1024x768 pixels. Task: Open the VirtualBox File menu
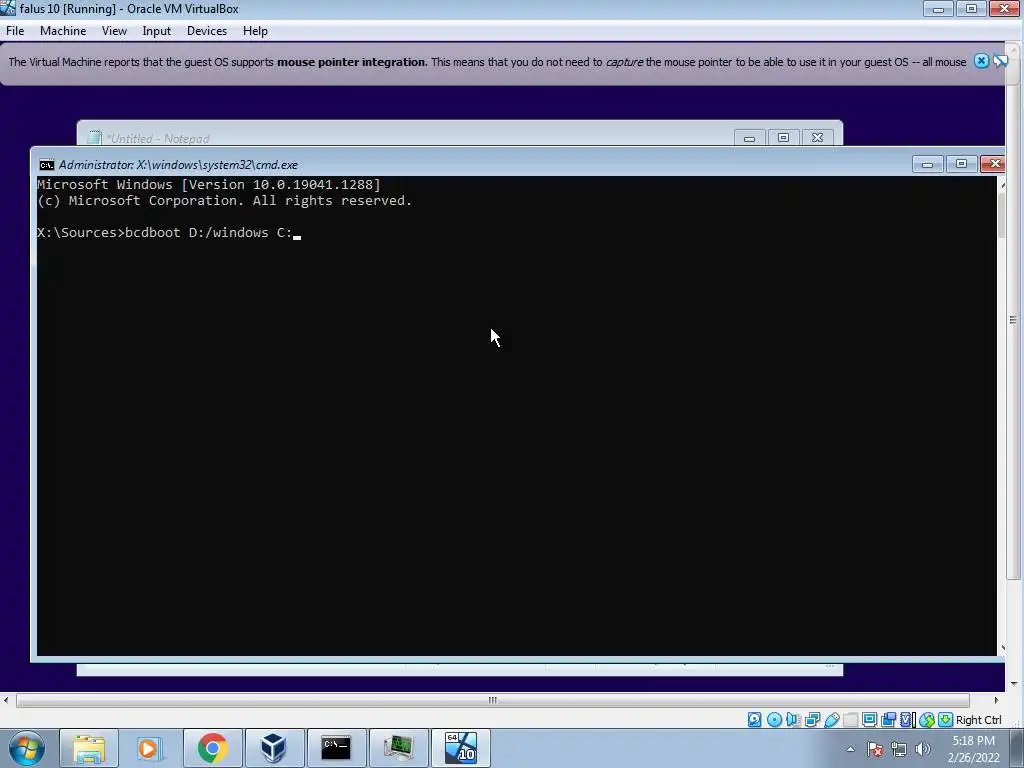point(15,31)
